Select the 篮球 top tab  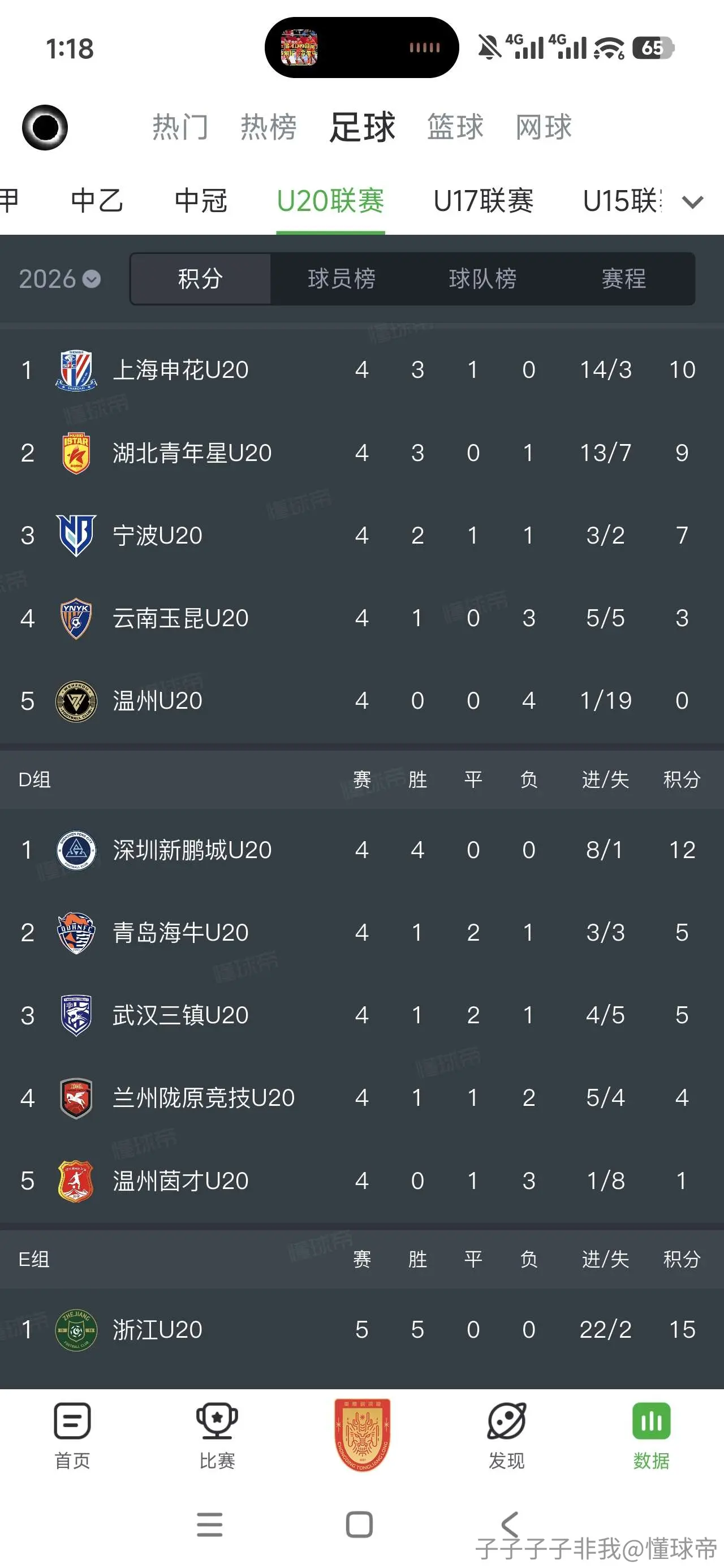click(455, 127)
